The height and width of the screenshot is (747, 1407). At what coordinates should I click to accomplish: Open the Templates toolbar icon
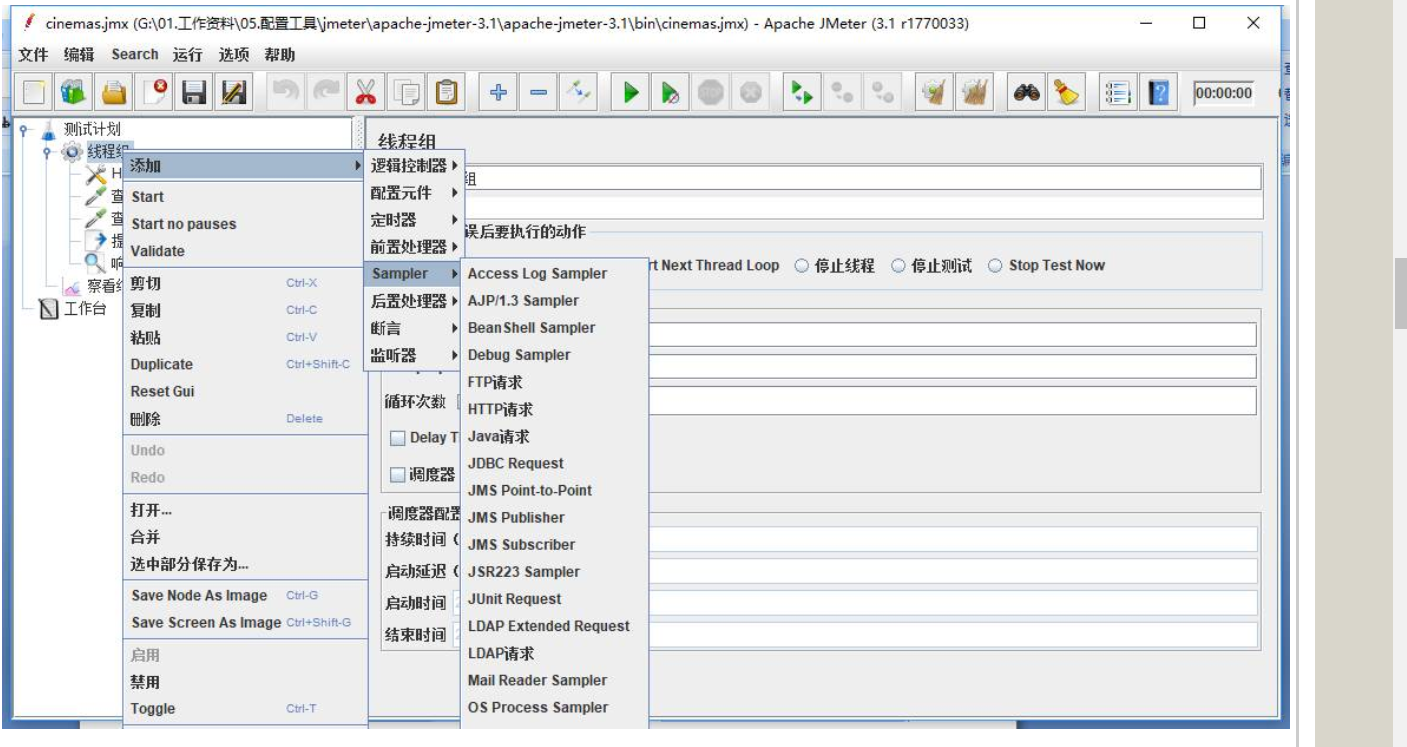[x=74, y=93]
